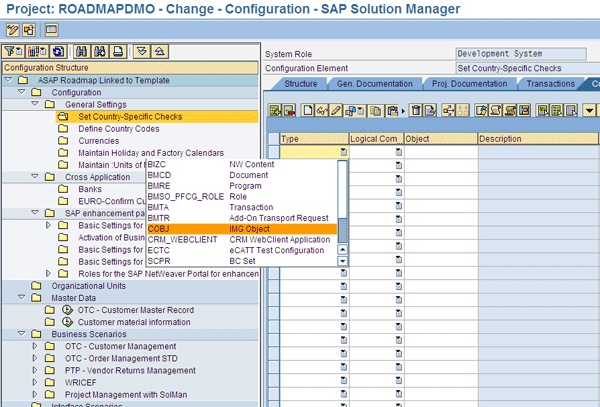The height and width of the screenshot is (407, 600).
Task: Click the full screen on/off icon
Action: 52,30
